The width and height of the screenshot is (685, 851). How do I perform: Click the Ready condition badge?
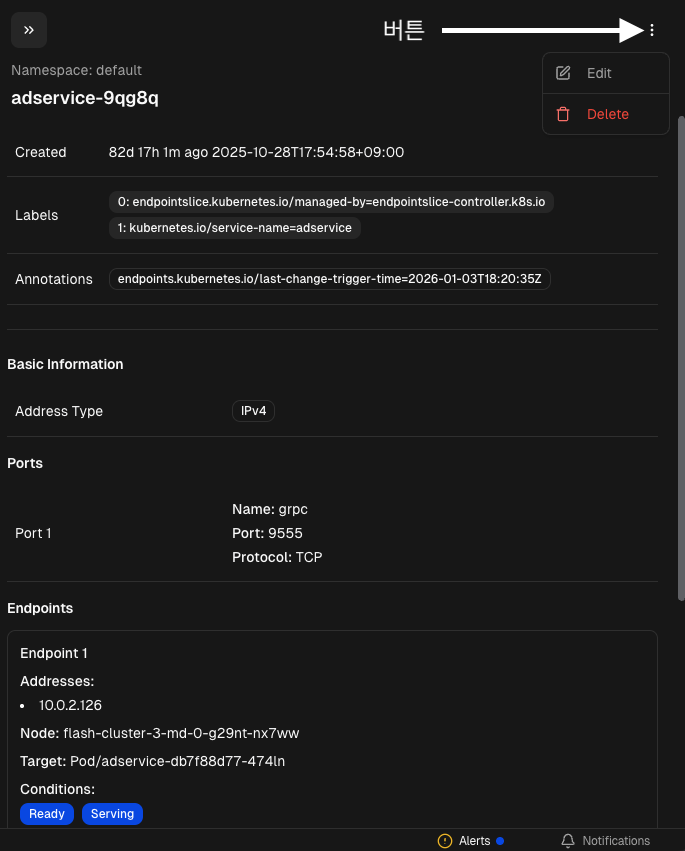click(x=47, y=814)
